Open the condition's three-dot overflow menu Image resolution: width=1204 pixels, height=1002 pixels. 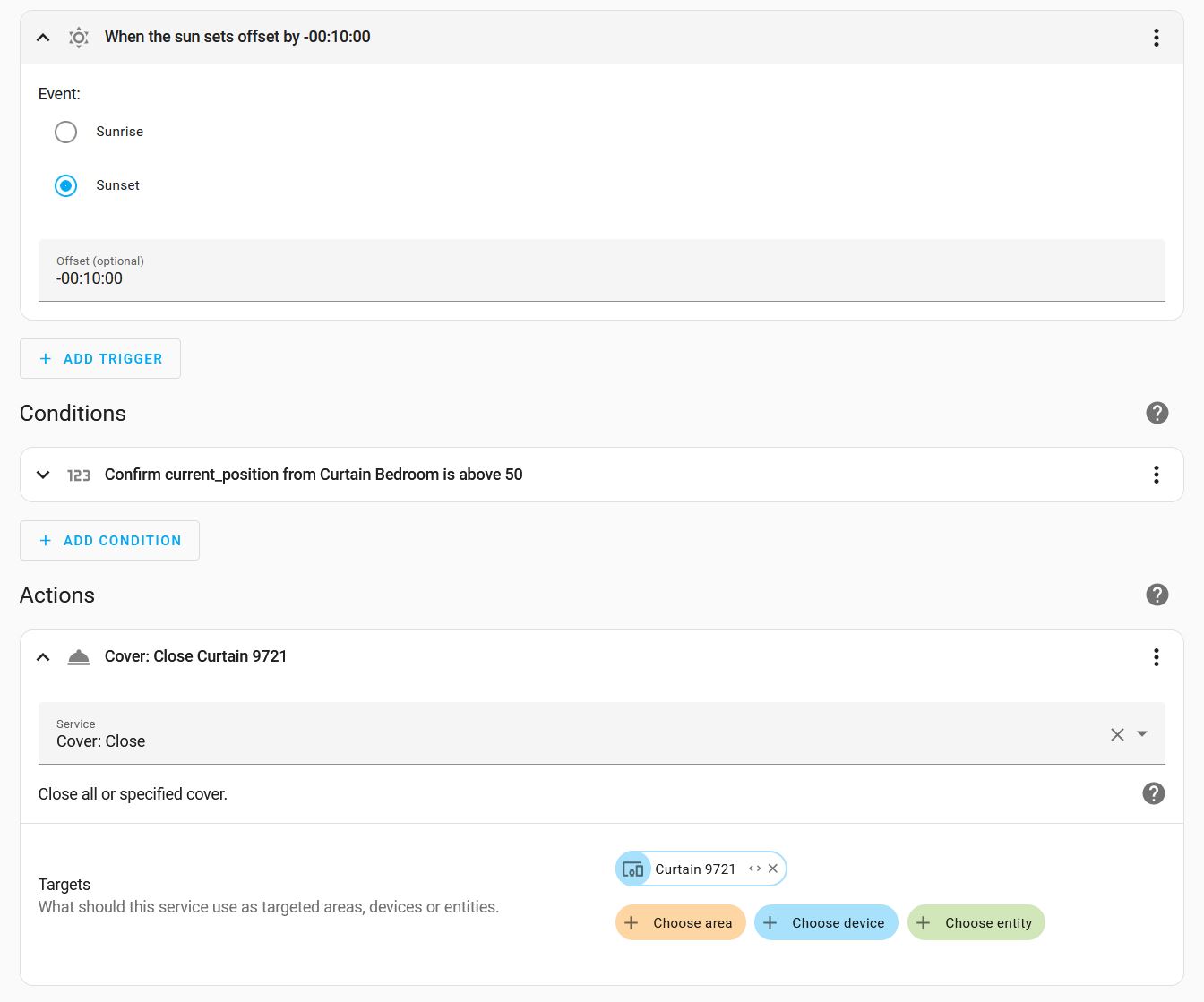tap(1156, 475)
